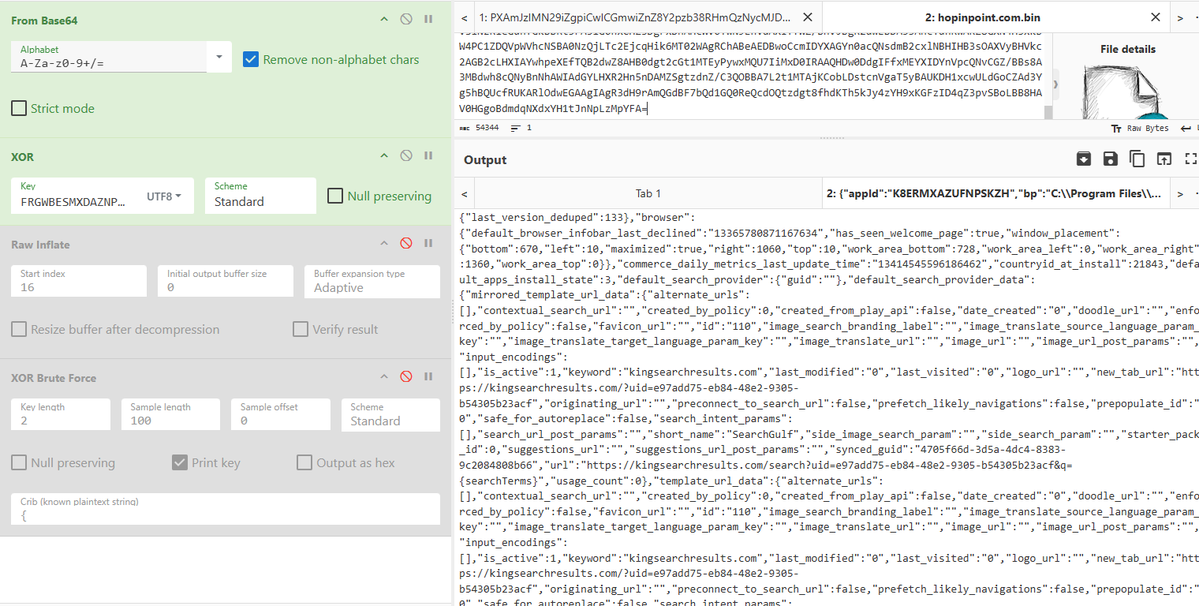1199x606 pixels.
Task: Click the Raw Inflate operation title
Action: click(x=39, y=245)
